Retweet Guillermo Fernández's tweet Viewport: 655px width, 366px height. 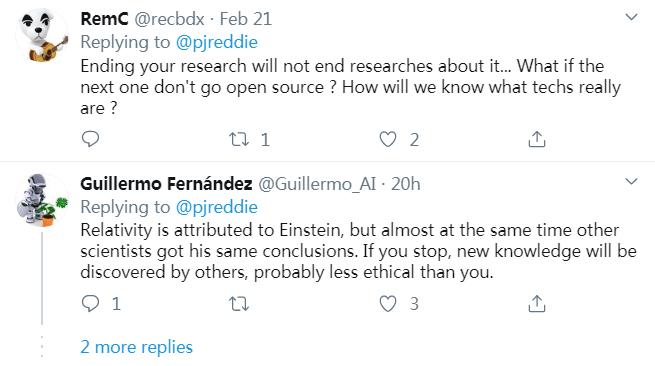(x=239, y=304)
